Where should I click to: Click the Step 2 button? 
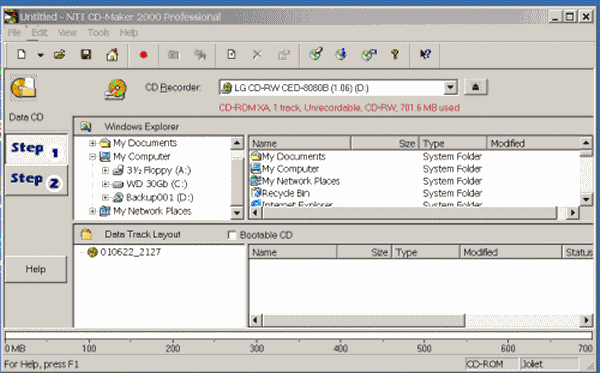coord(36,181)
